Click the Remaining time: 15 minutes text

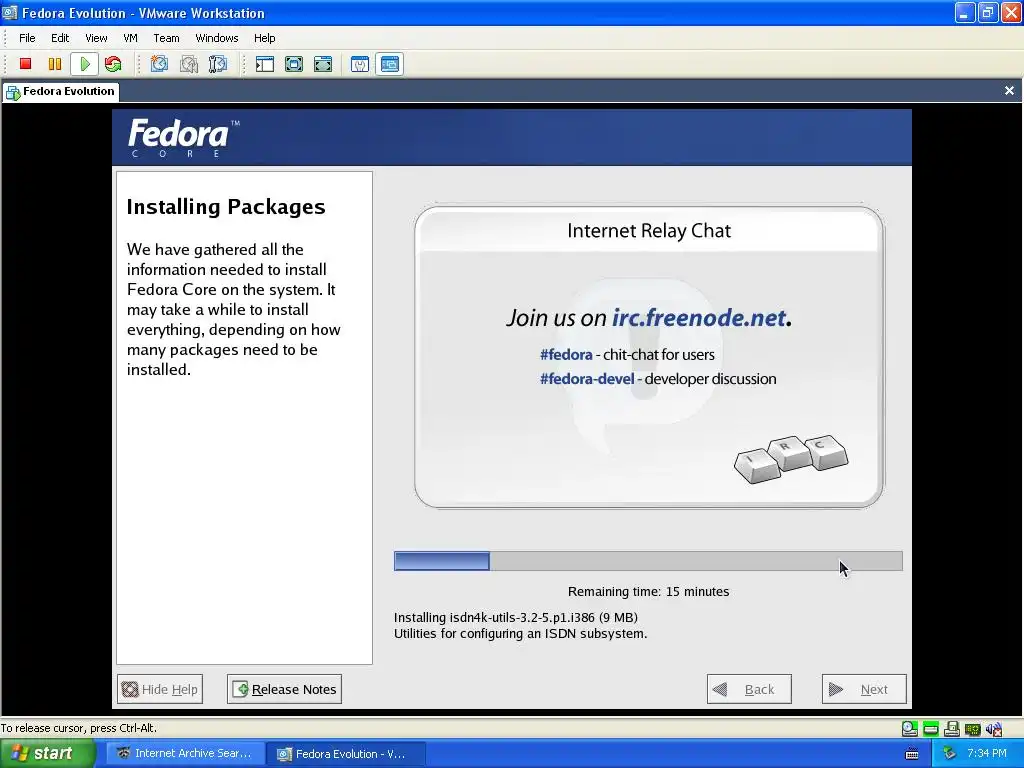648,592
